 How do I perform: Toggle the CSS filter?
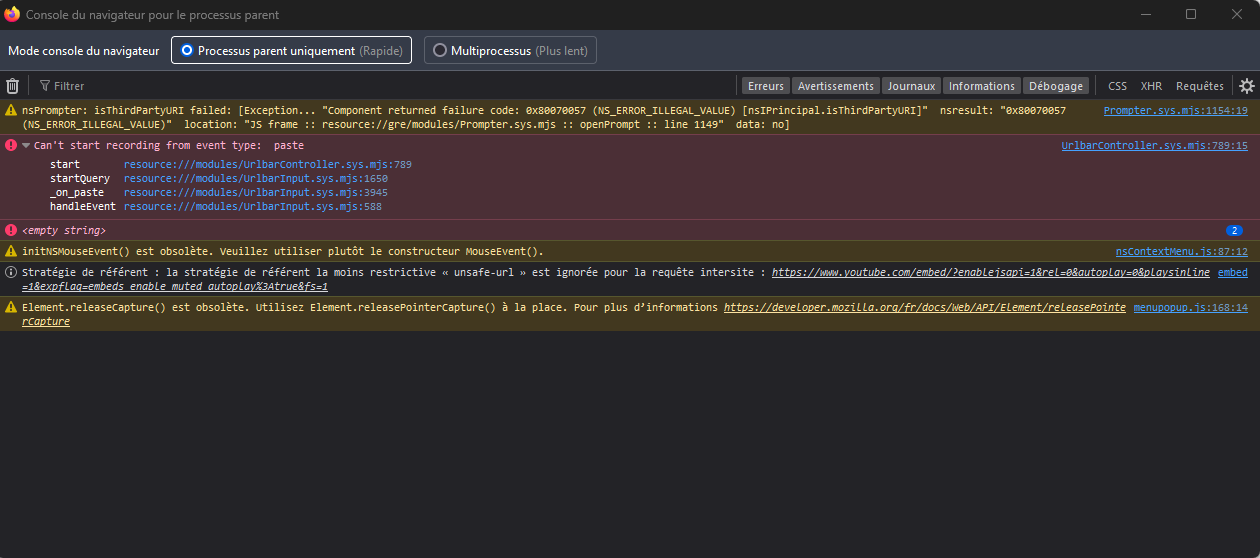click(1117, 86)
